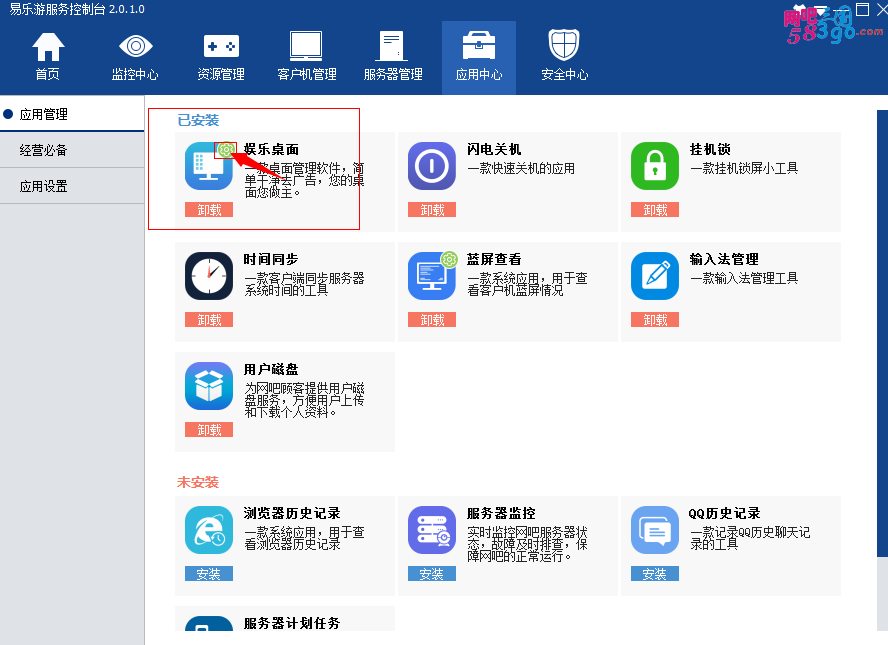Click the 用户磁盘 box icon
The width and height of the screenshot is (888, 645).
pos(208,386)
